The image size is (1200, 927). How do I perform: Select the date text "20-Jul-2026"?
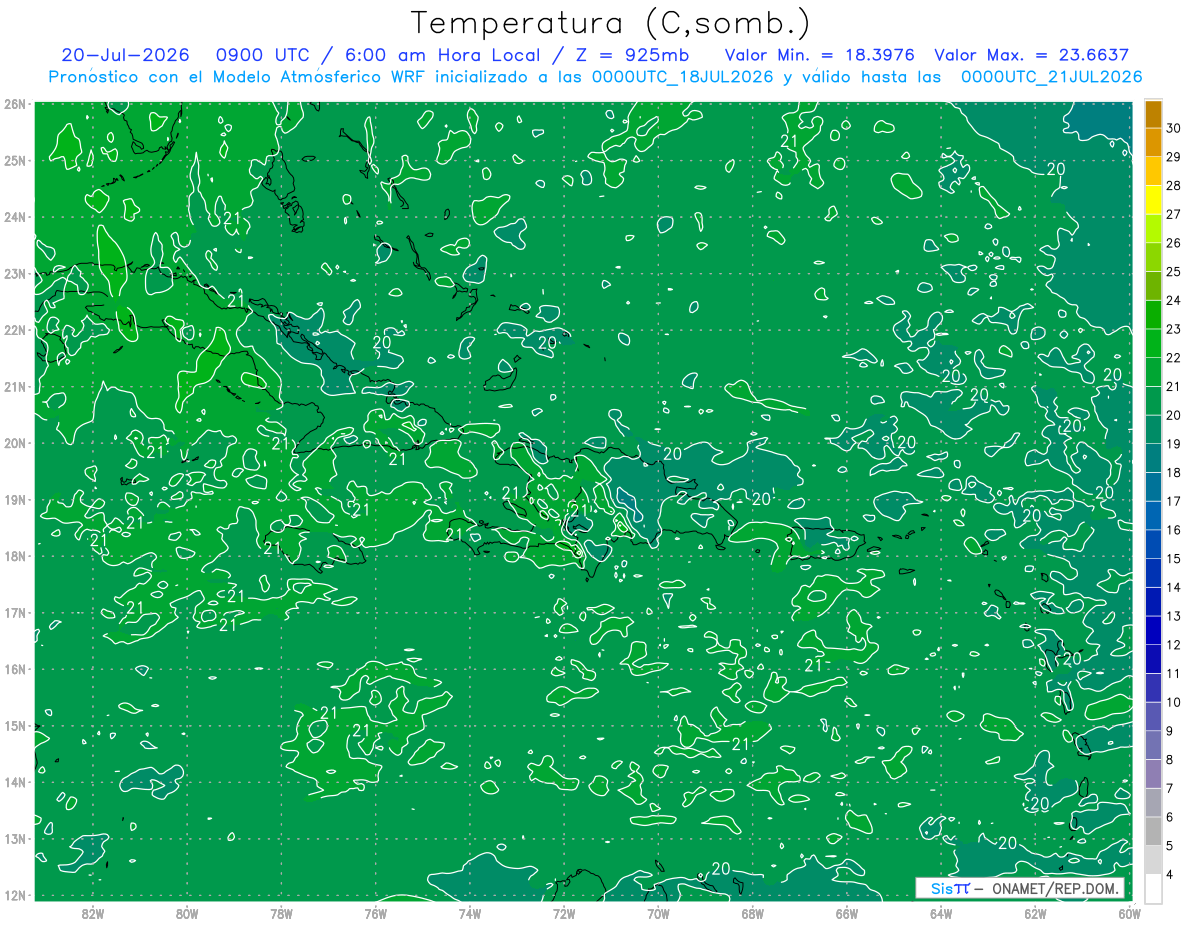pyautogui.click(x=123, y=55)
